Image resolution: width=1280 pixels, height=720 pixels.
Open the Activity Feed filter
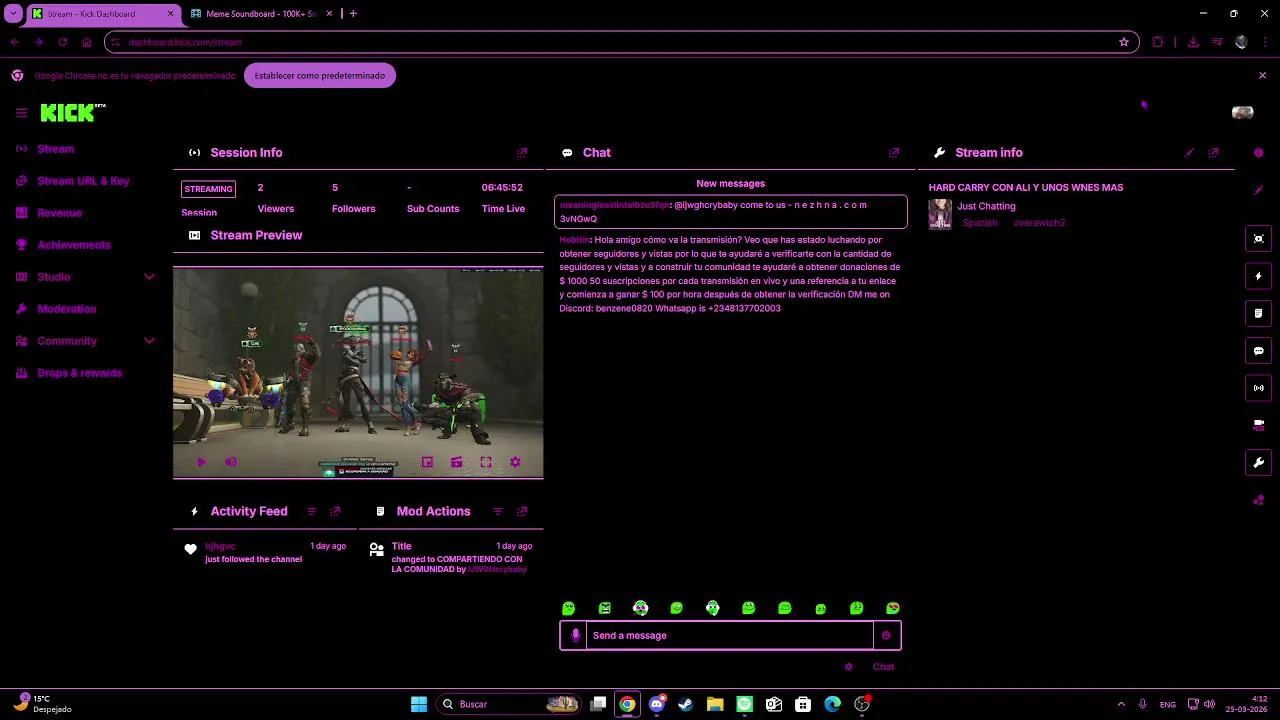click(x=311, y=511)
